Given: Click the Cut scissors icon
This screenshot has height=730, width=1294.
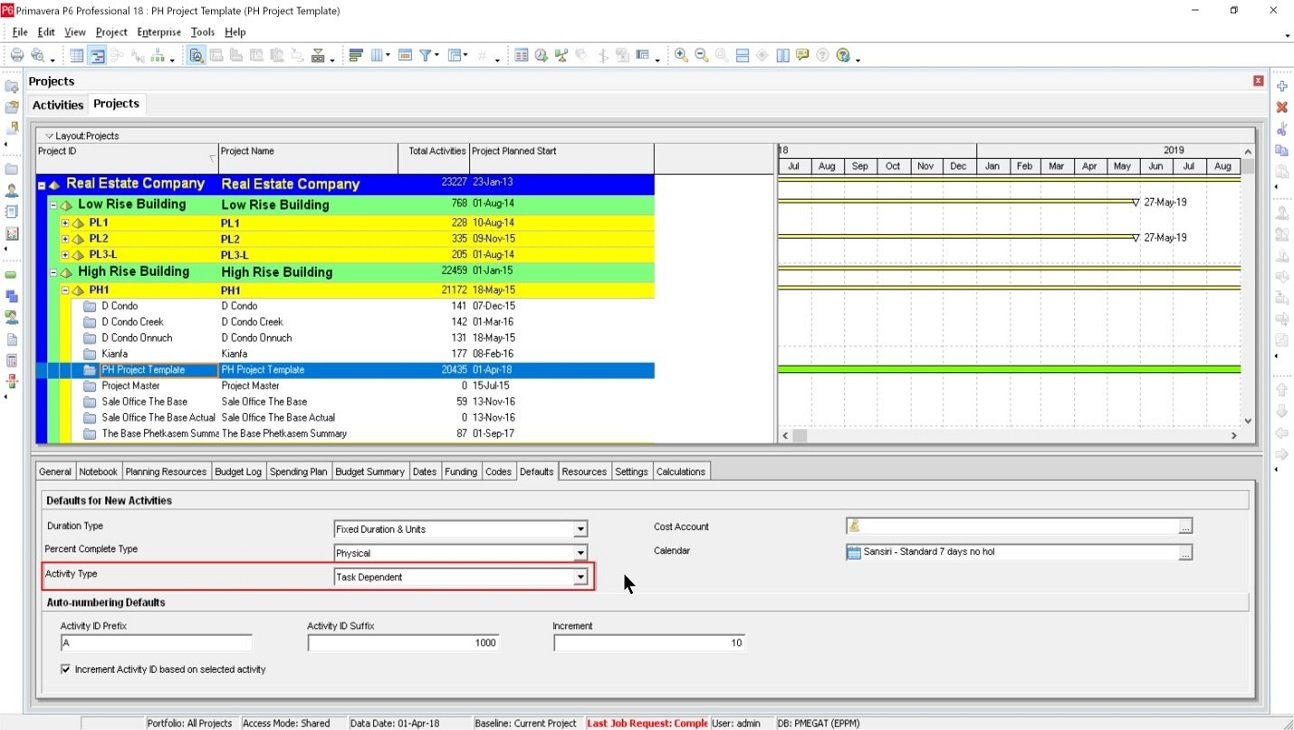Looking at the screenshot, I should coord(1282,129).
